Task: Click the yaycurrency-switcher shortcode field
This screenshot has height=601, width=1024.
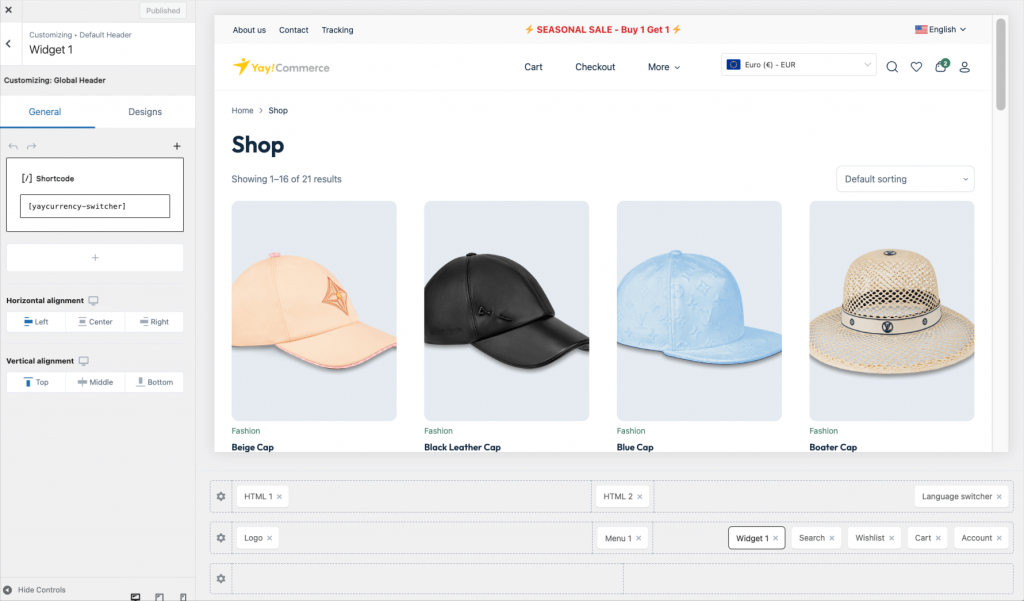Action: click(95, 206)
